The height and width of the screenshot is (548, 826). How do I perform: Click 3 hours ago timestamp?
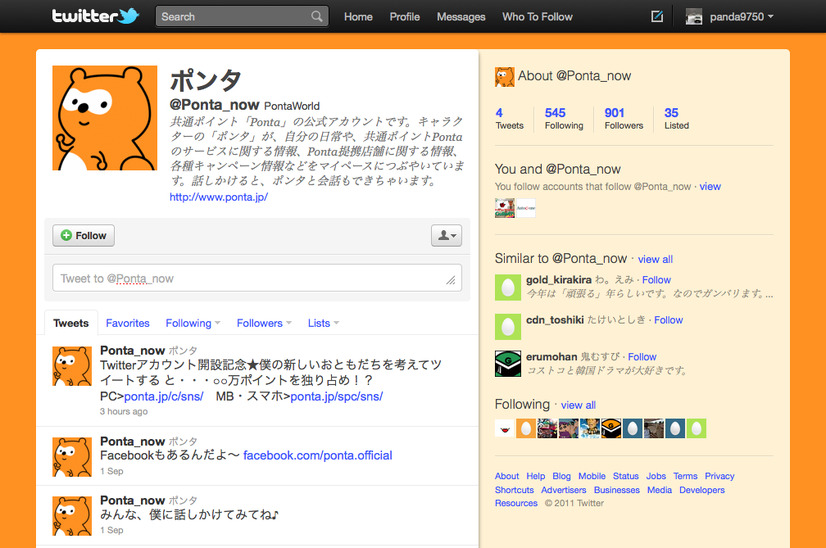124,412
